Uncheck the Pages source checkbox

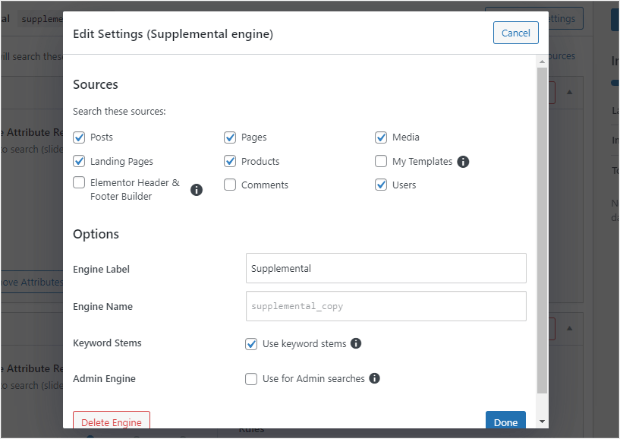[230, 137]
